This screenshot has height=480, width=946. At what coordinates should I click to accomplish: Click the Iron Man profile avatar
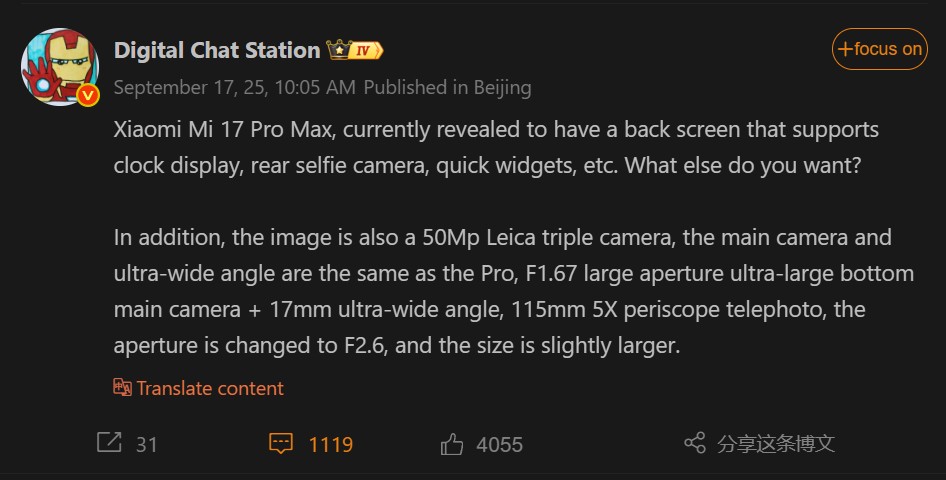pos(59,65)
